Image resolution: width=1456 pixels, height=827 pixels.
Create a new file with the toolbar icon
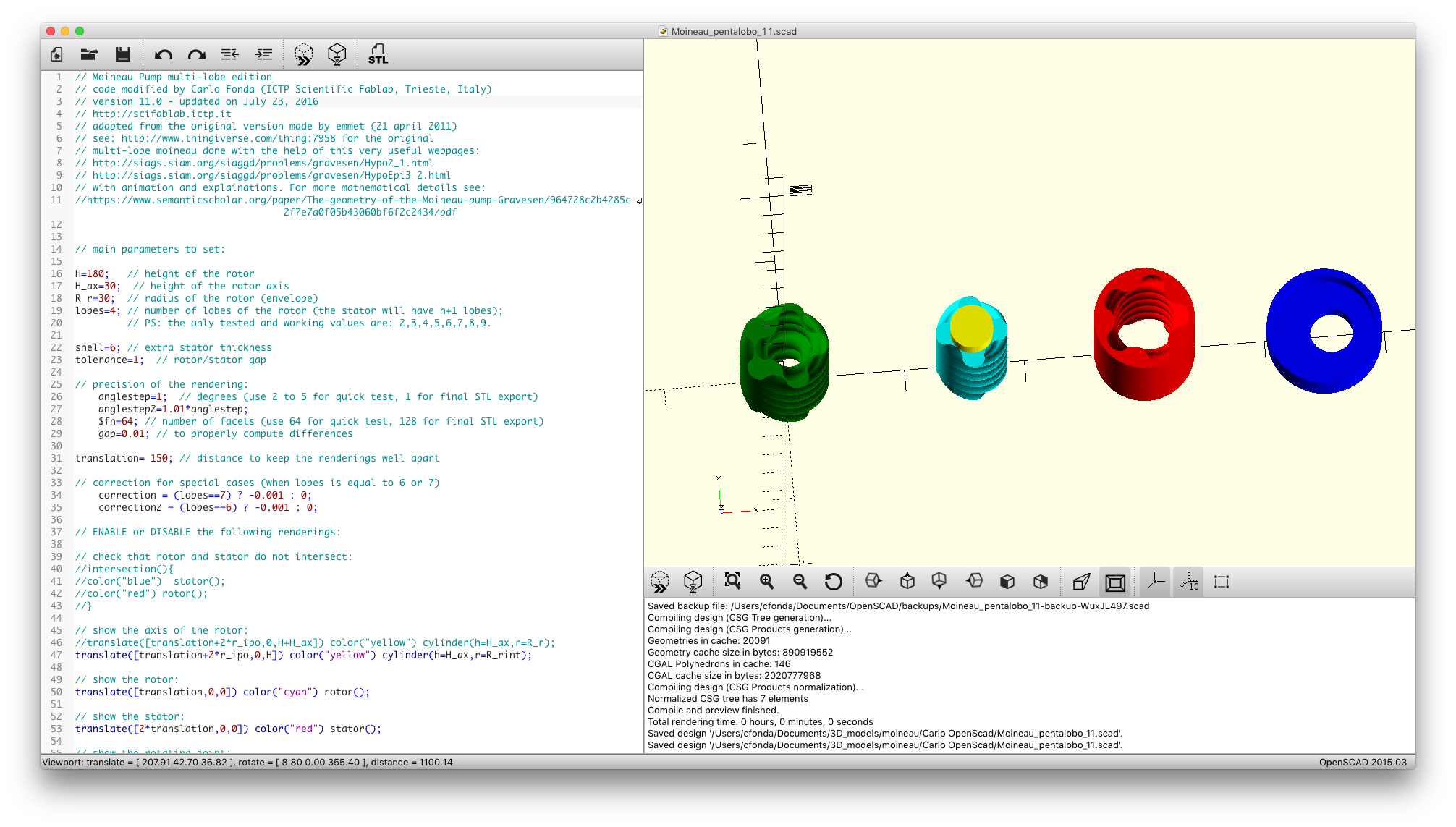tap(56, 54)
